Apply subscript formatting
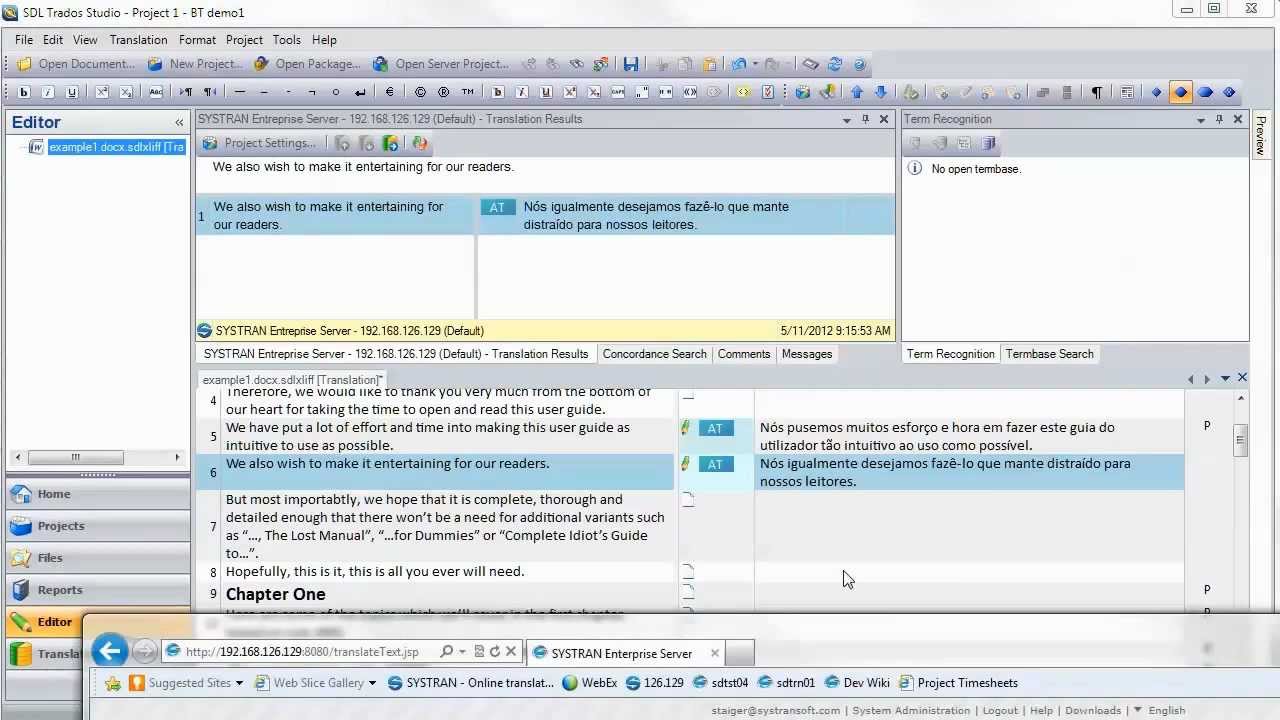The height and width of the screenshot is (720, 1280). 126,92
